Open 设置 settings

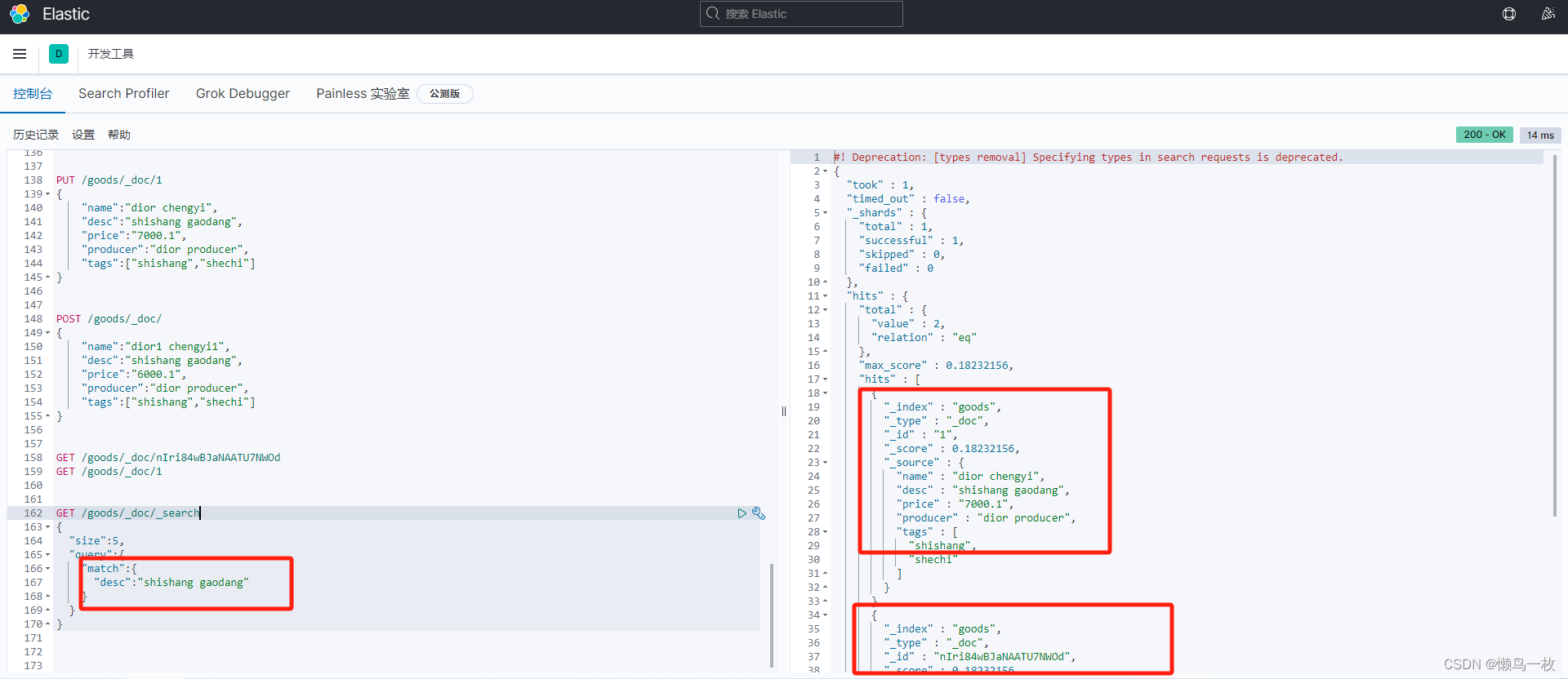(x=83, y=135)
